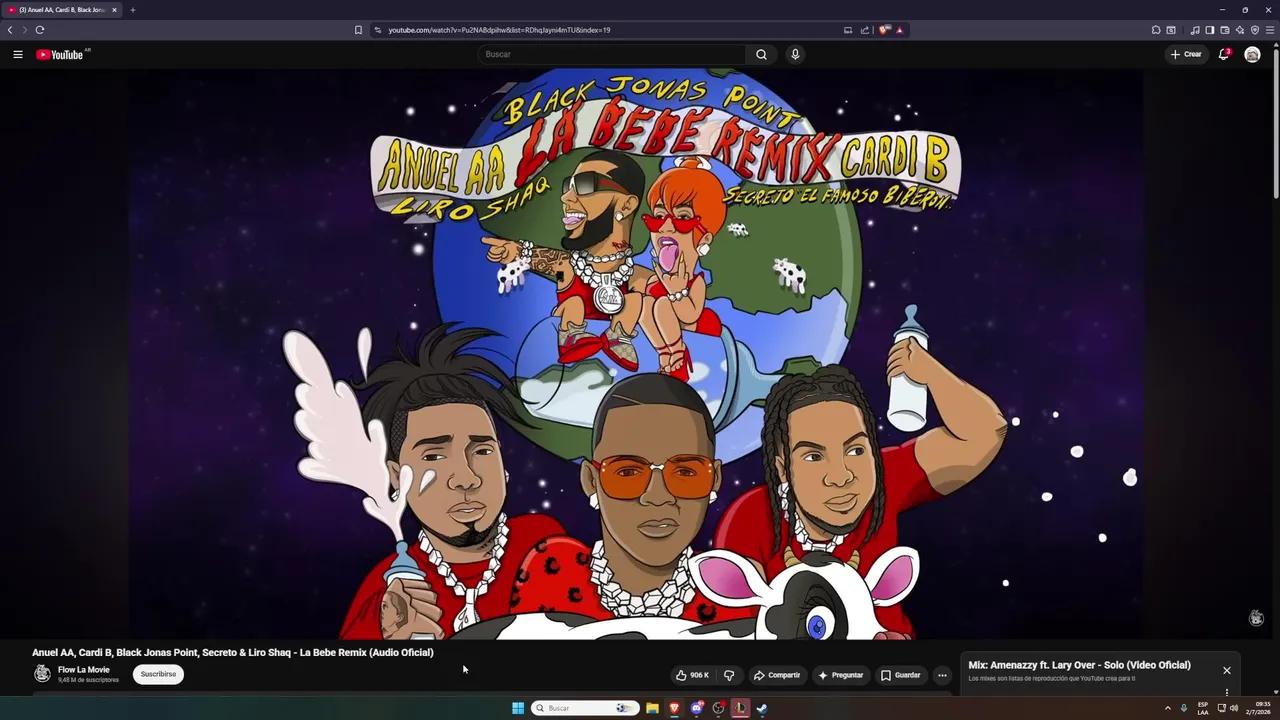Screen dimensions: 1280x720
Task: Open the Flow La Movie channel name
Action: (x=84, y=670)
